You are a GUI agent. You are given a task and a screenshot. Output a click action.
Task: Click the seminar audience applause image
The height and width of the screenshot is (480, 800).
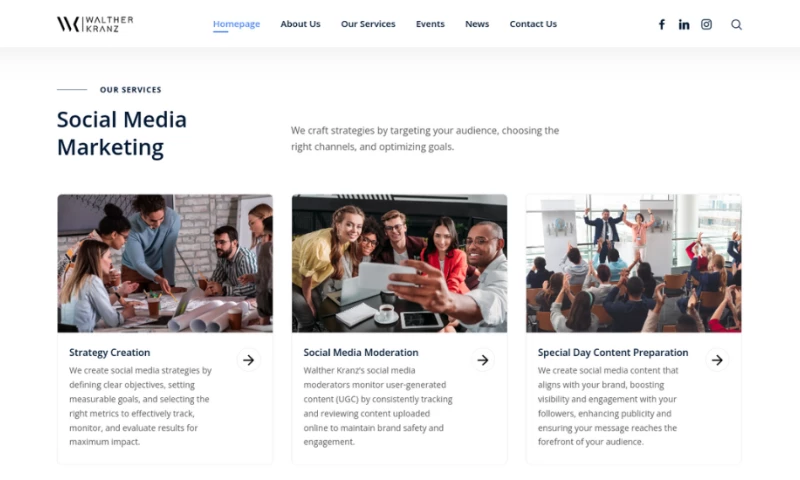(634, 263)
